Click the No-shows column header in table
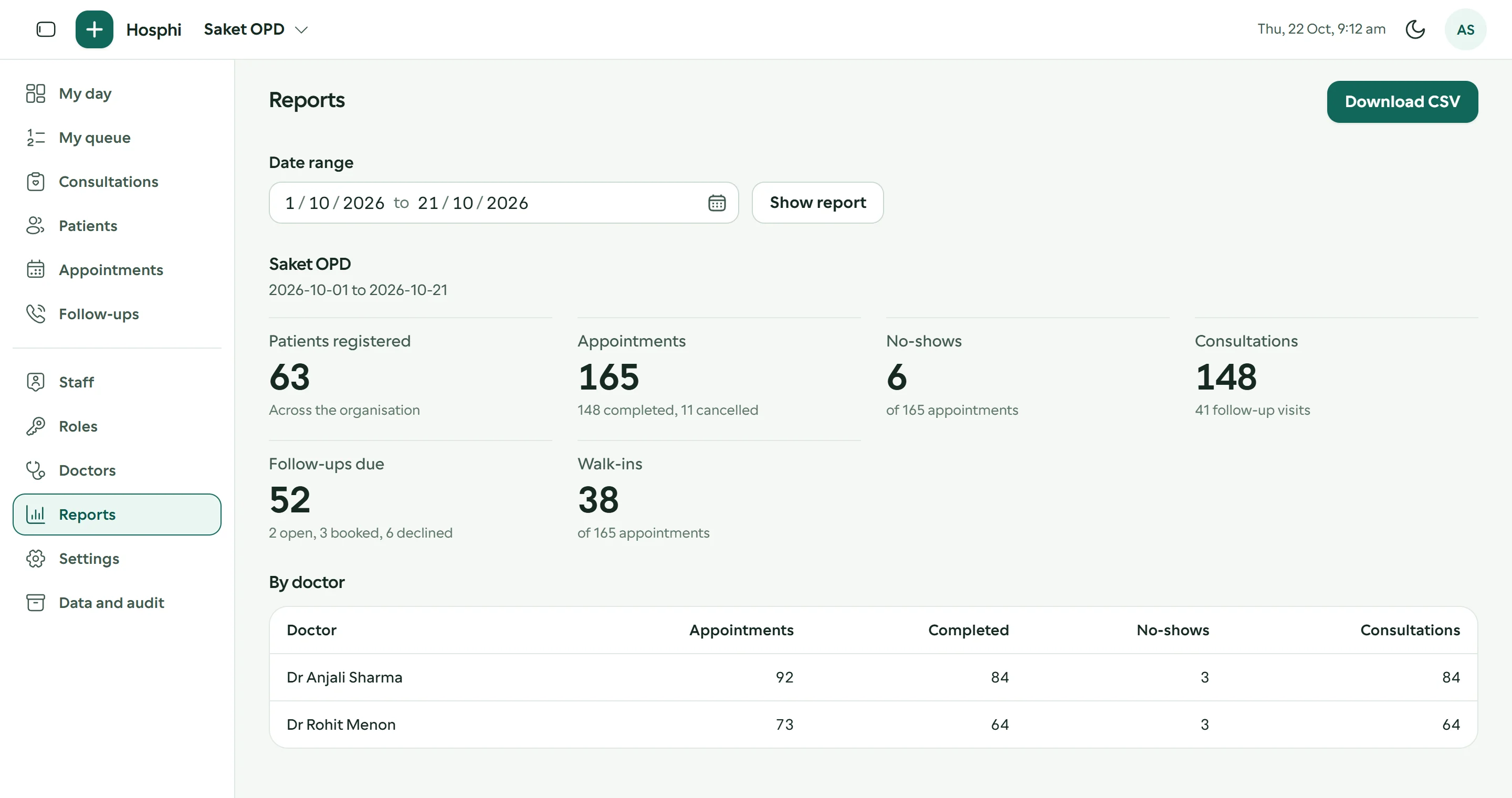 1173,630
